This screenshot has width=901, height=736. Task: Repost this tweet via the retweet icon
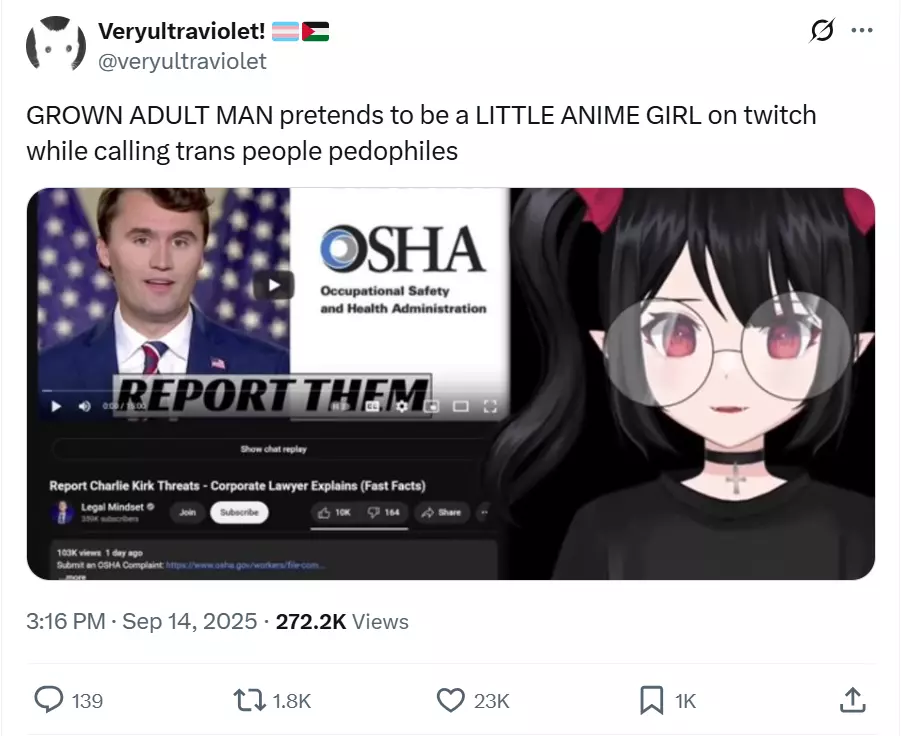pyautogui.click(x=249, y=700)
